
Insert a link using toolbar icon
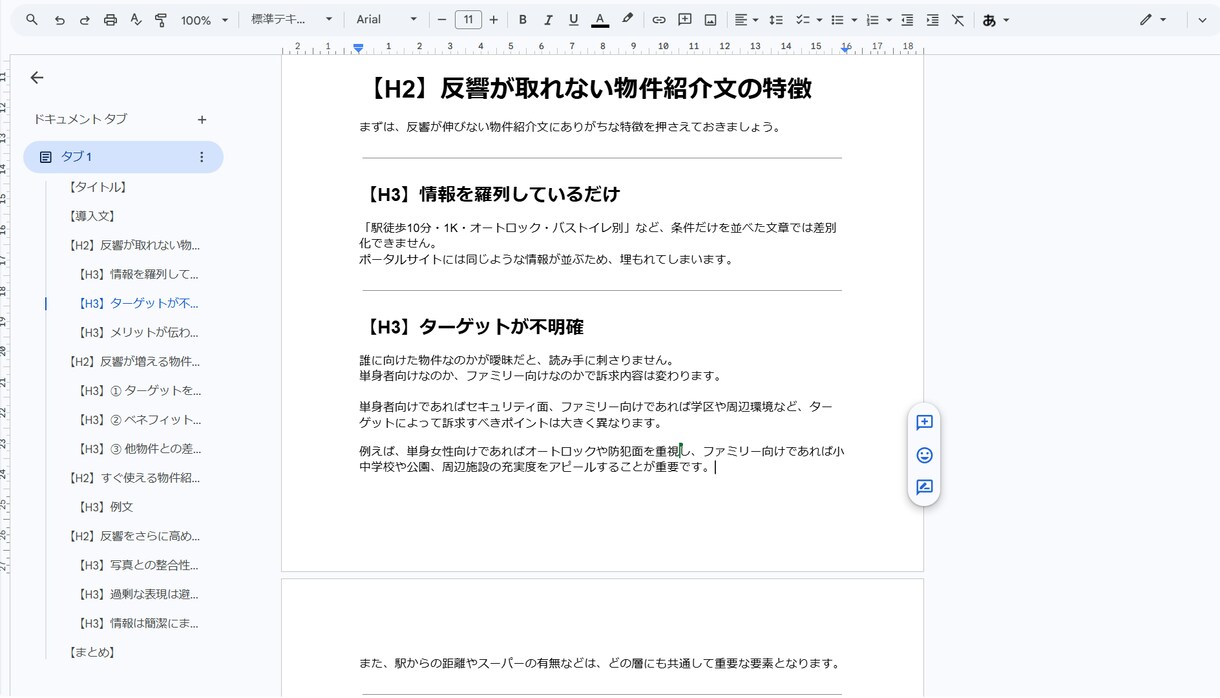[659, 20]
